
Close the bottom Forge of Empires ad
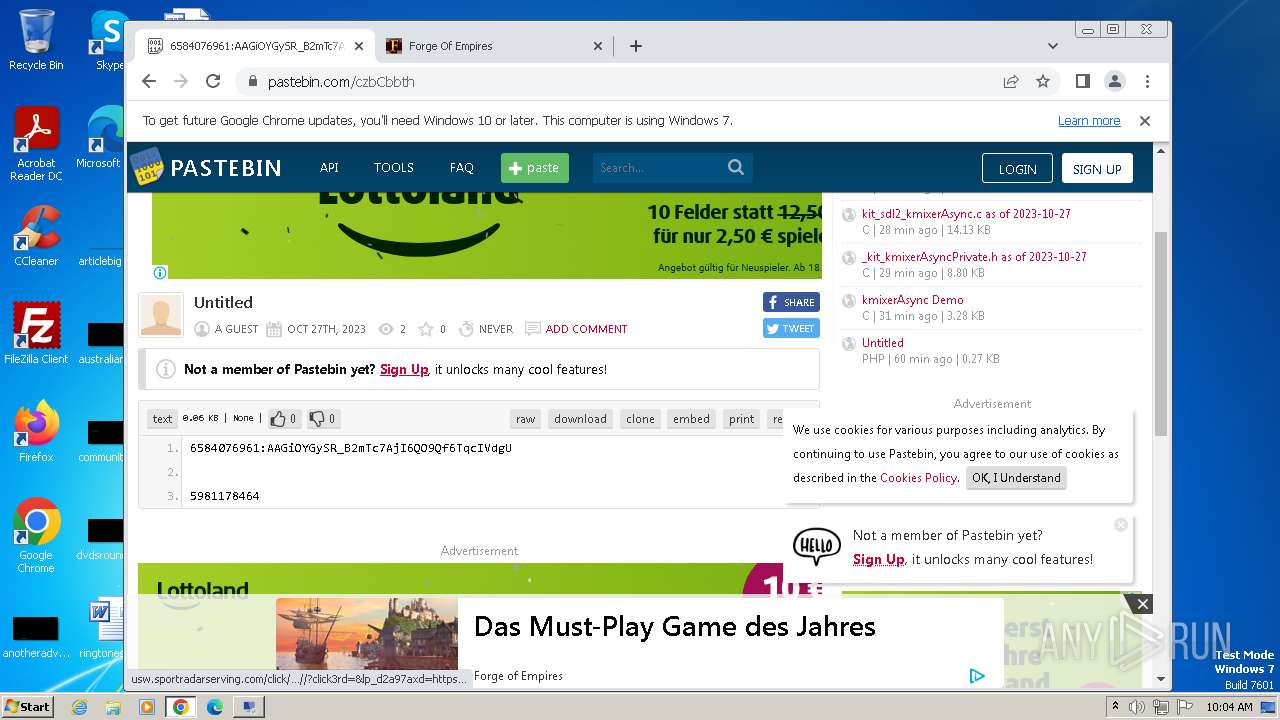click(1142, 604)
